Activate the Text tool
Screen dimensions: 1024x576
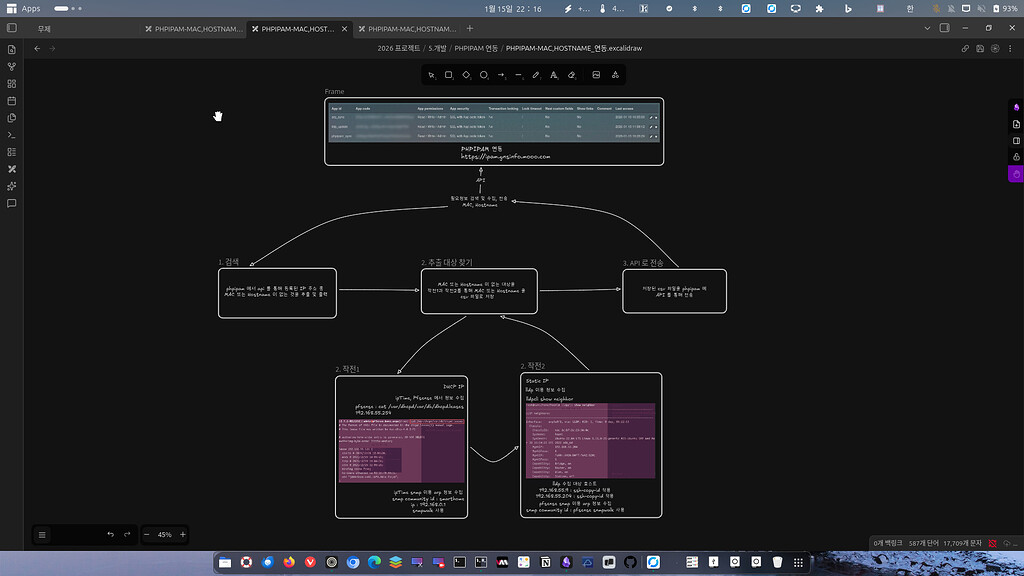(554, 75)
